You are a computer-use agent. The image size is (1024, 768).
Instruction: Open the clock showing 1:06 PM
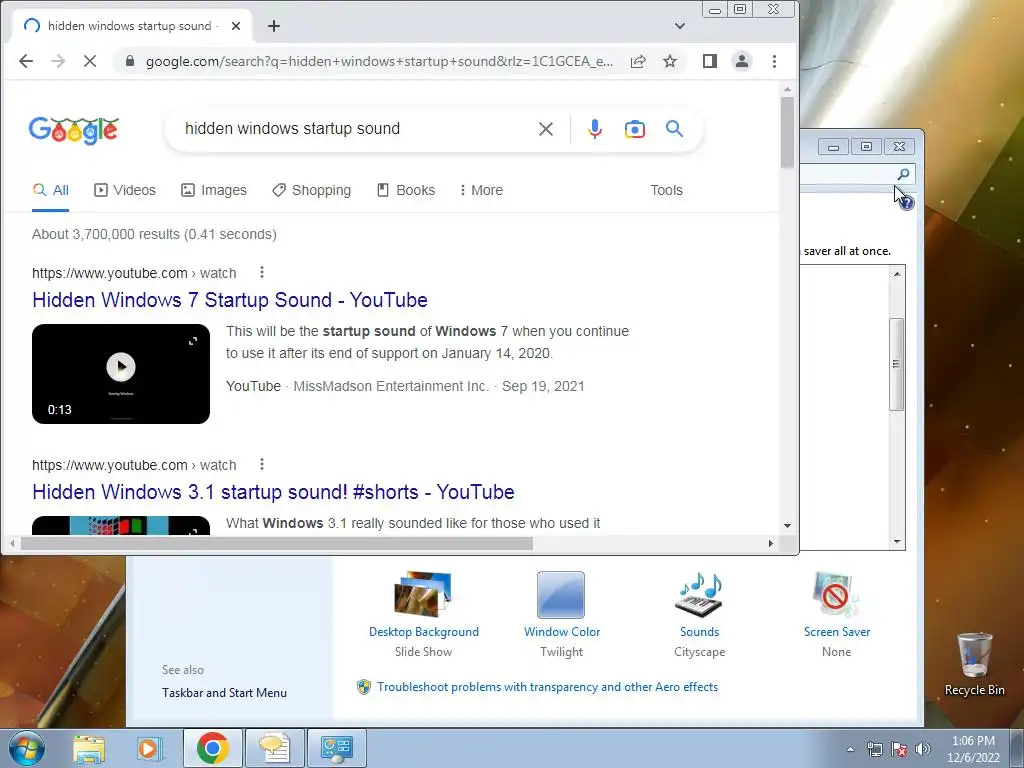coord(974,749)
